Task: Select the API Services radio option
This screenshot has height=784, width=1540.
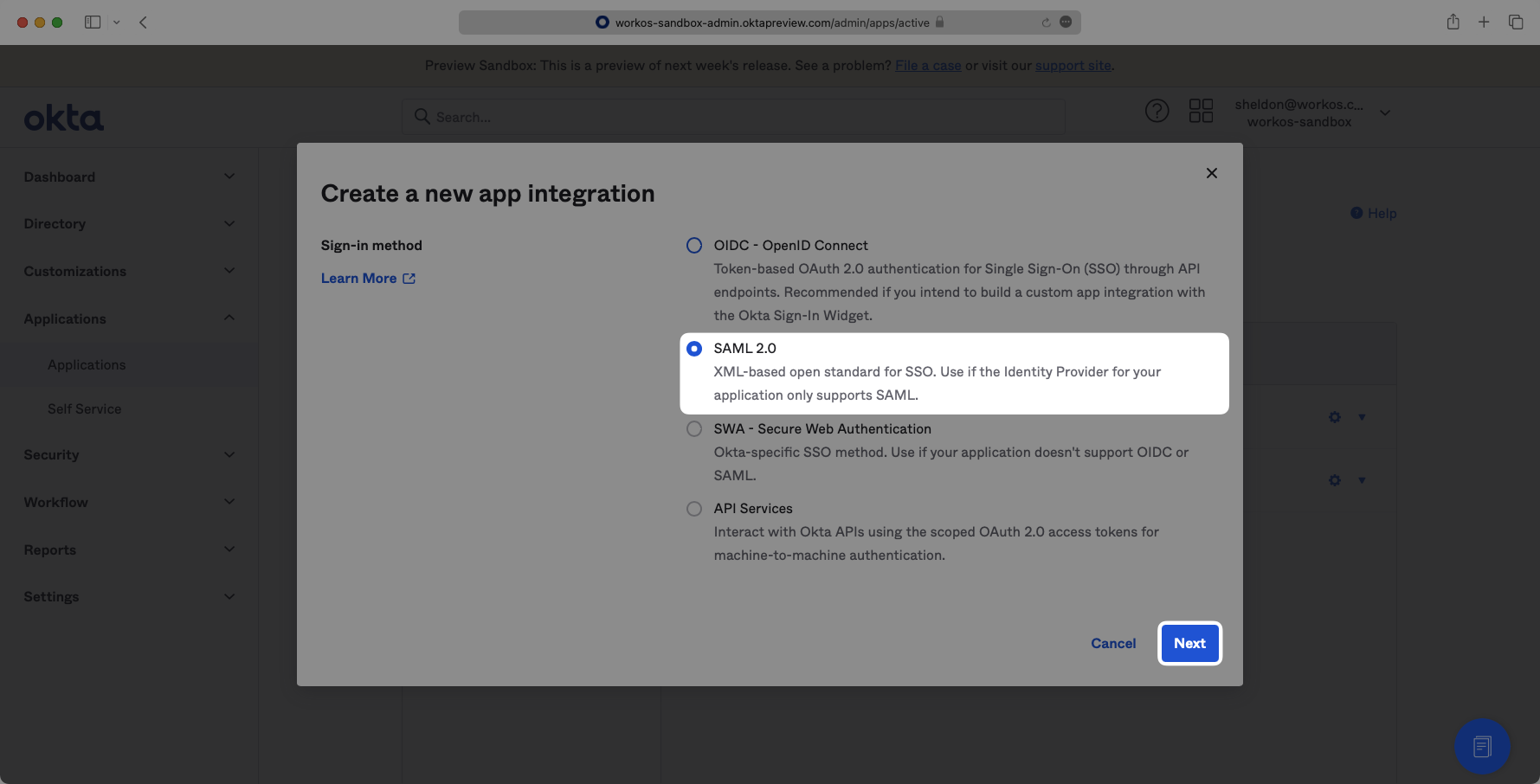Action: (694, 509)
